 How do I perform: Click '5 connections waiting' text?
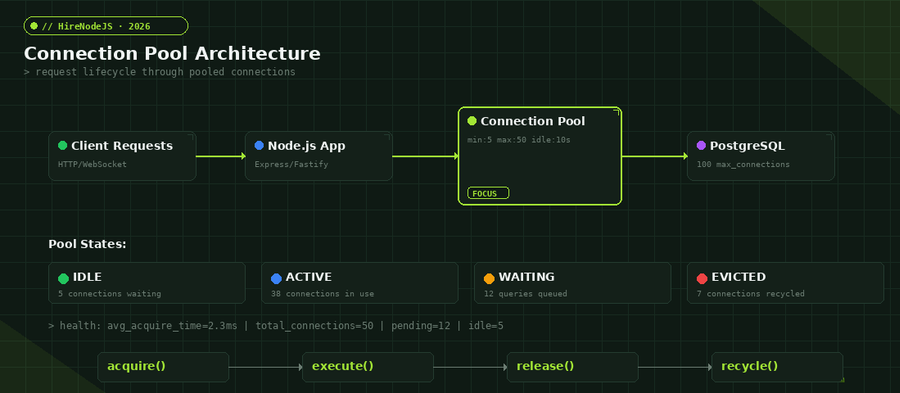pyautogui.click(x=109, y=294)
